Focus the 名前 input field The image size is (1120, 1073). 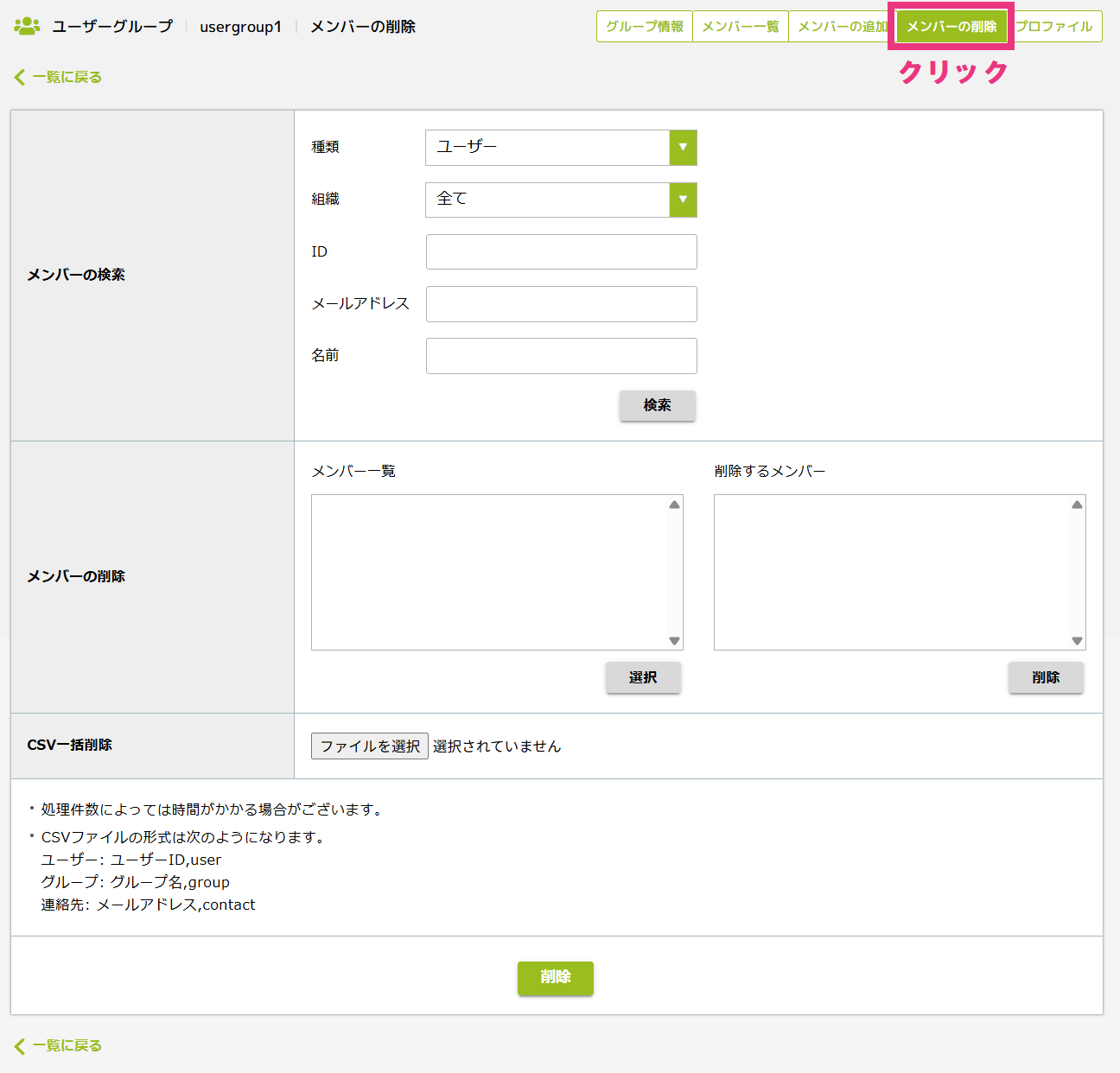pyautogui.click(x=562, y=356)
